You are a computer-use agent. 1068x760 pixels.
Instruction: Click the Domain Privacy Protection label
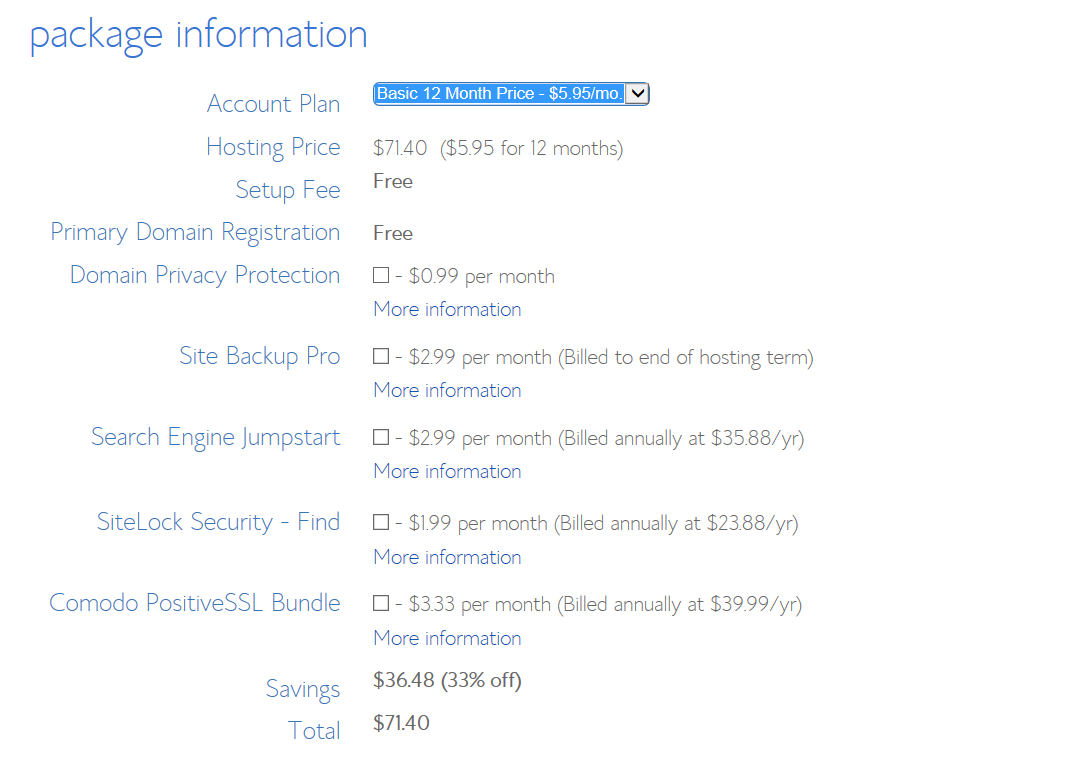205,275
